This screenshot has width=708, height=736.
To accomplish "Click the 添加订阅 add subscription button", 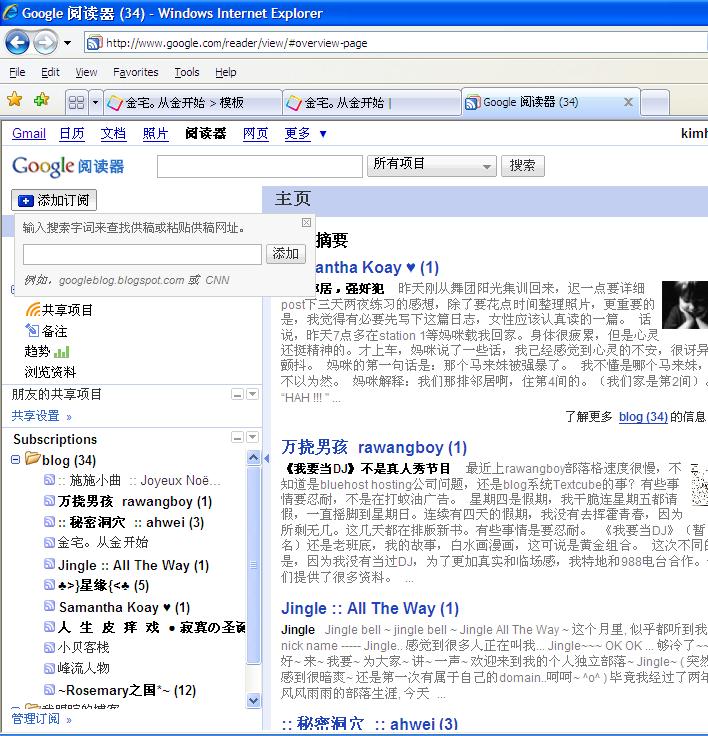I will pyautogui.click(x=54, y=200).
